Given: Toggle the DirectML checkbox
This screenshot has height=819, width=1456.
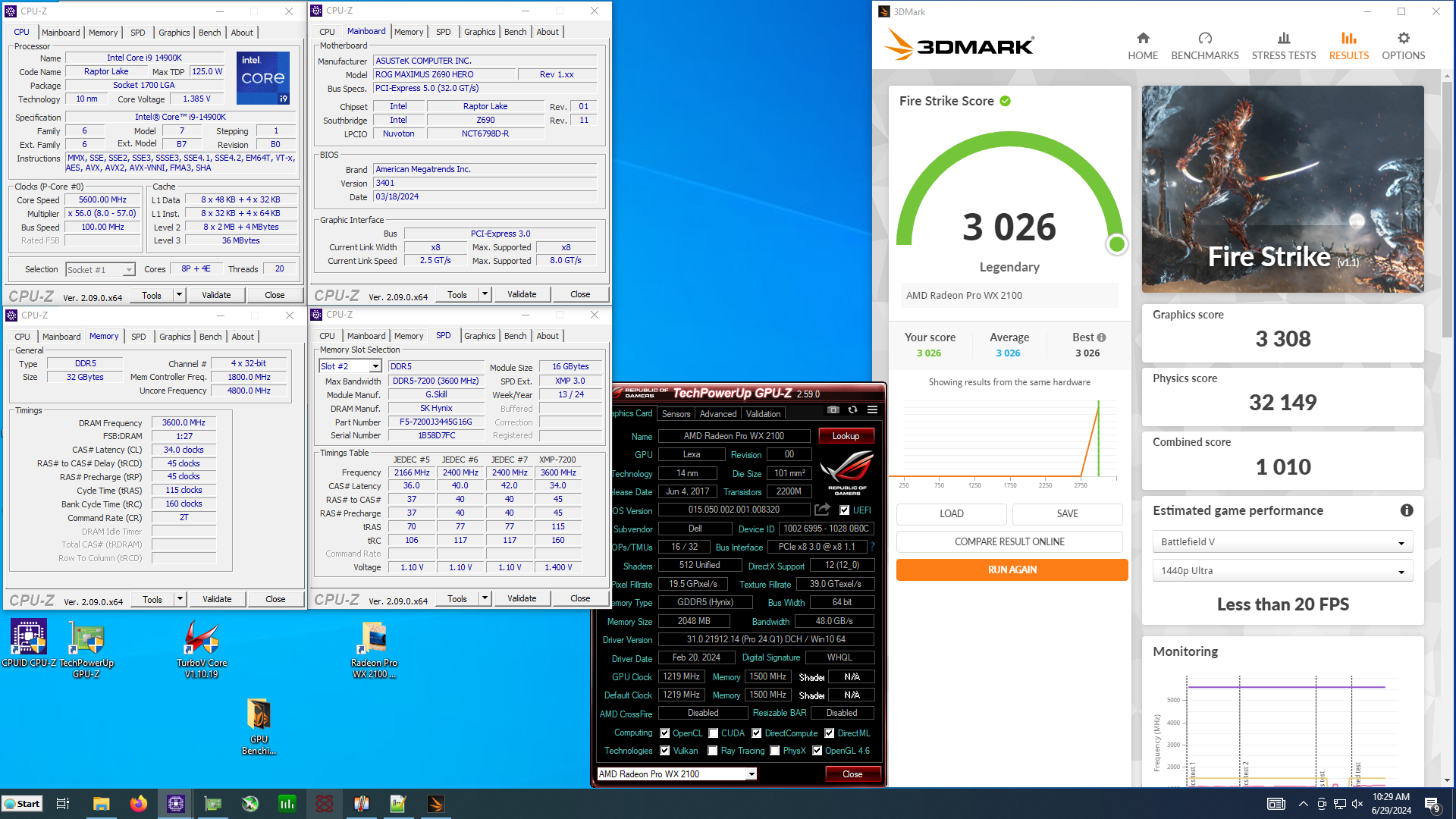Looking at the screenshot, I should [x=829, y=733].
